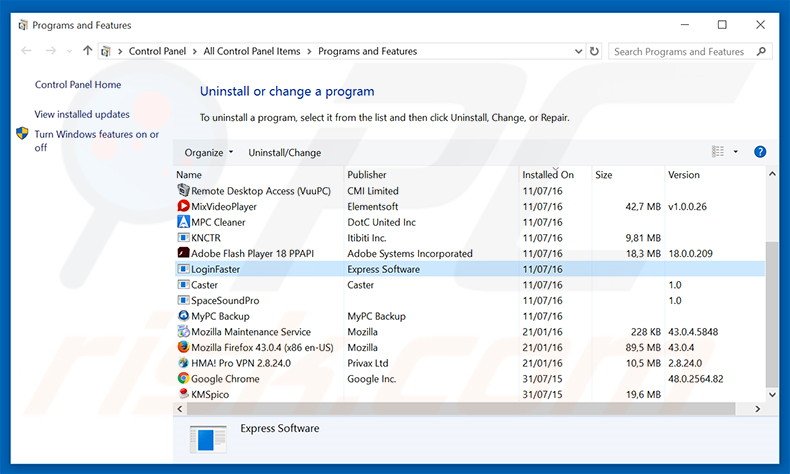Click the LoginFaster program icon

tap(183, 268)
